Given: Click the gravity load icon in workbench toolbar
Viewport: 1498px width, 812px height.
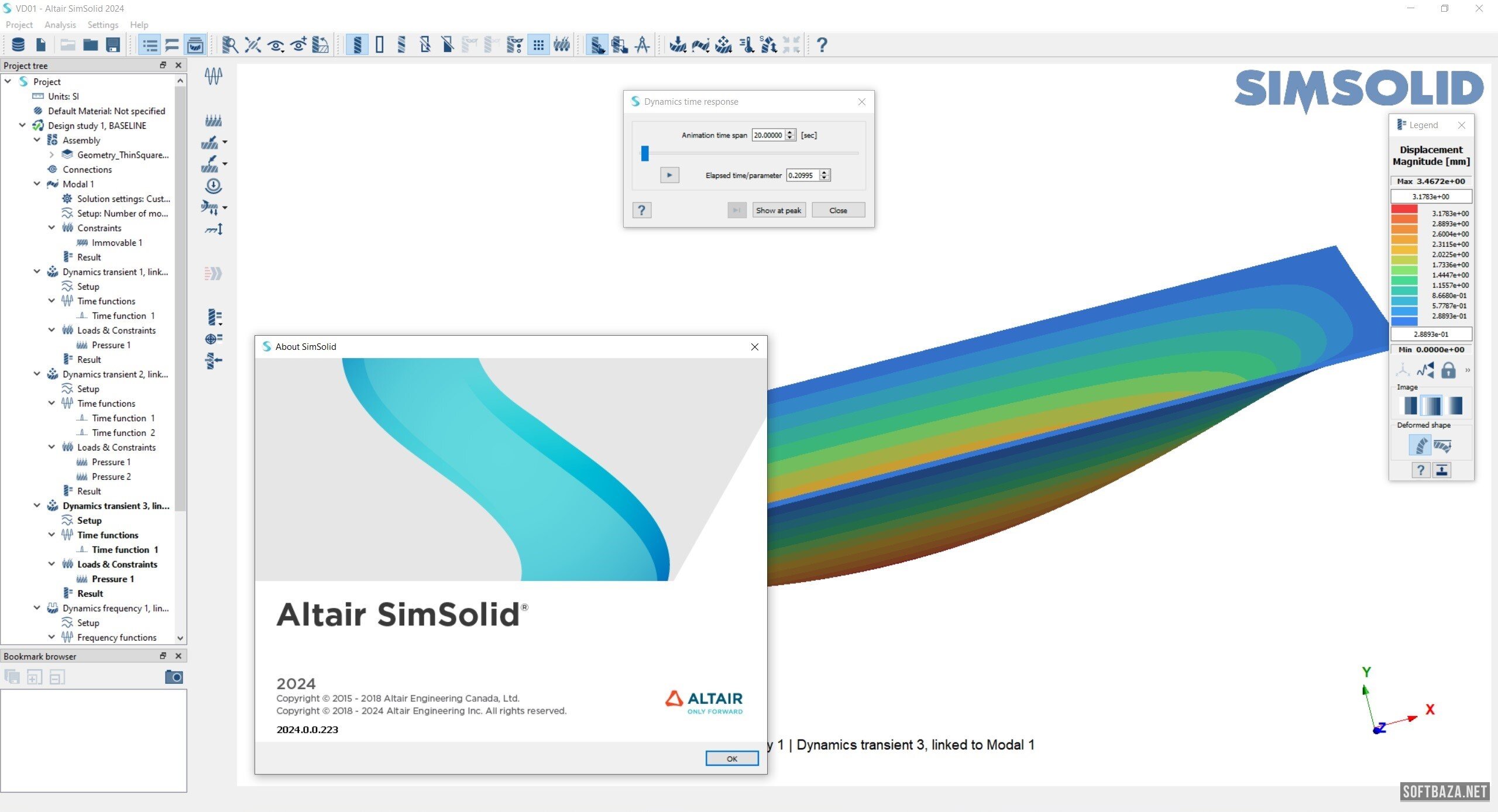Looking at the screenshot, I should (x=213, y=186).
